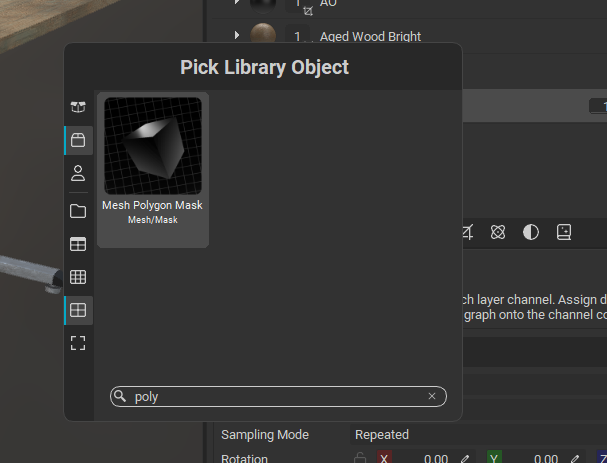Open the Sampling Mode dropdown showing Repeated

click(x=382, y=435)
